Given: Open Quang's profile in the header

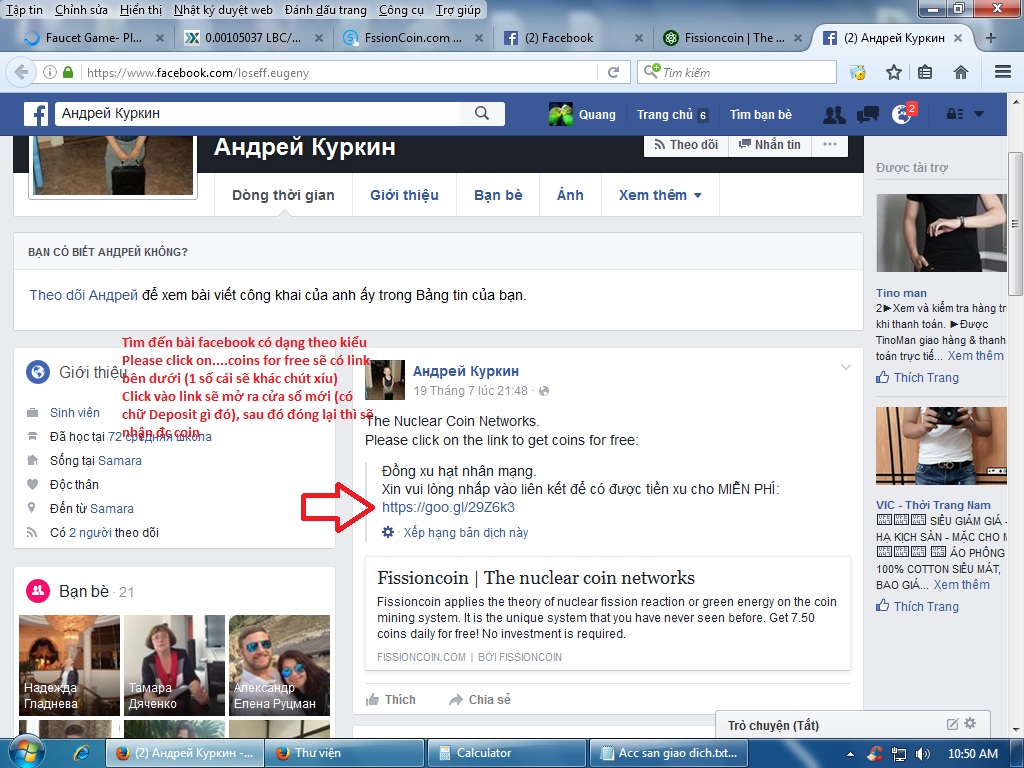Looking at the screenshot, I should [583, 114].
